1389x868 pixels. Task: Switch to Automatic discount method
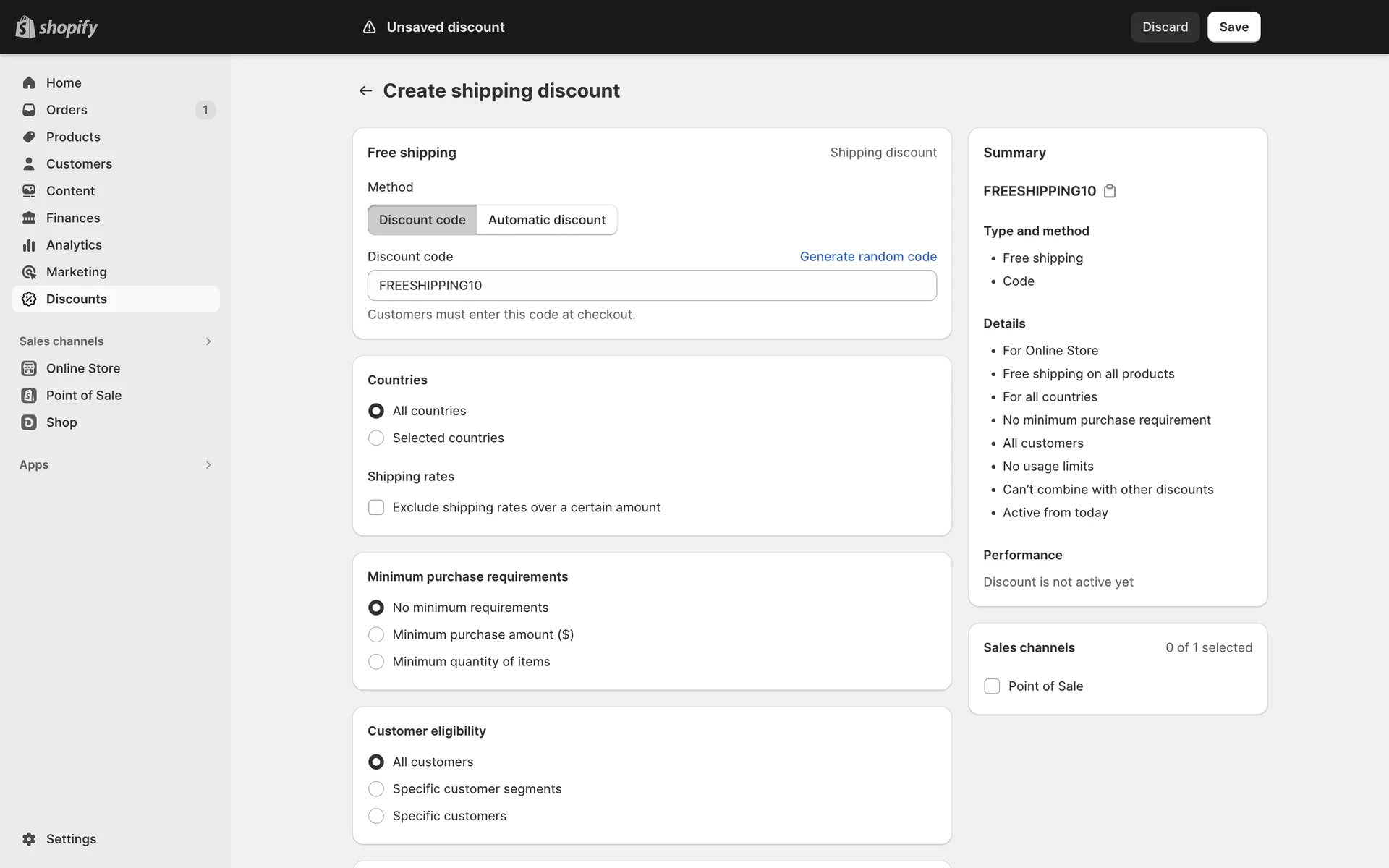click(x=546, y=220)
